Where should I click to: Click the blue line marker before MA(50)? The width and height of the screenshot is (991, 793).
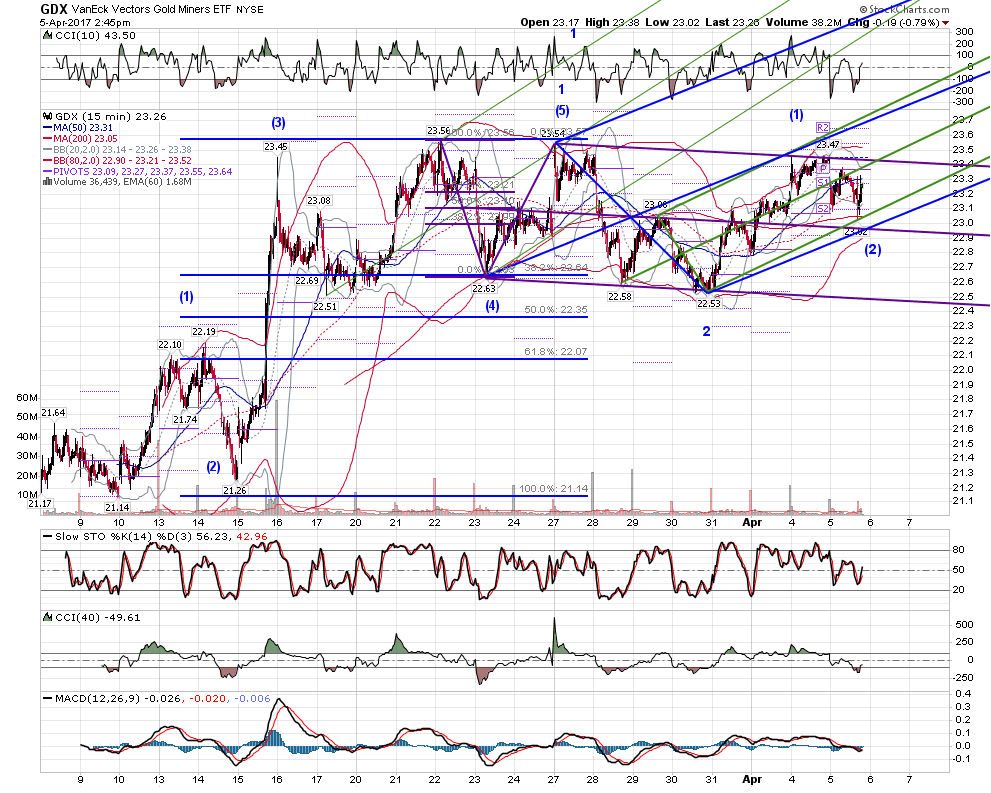click(x=47, y=128)
